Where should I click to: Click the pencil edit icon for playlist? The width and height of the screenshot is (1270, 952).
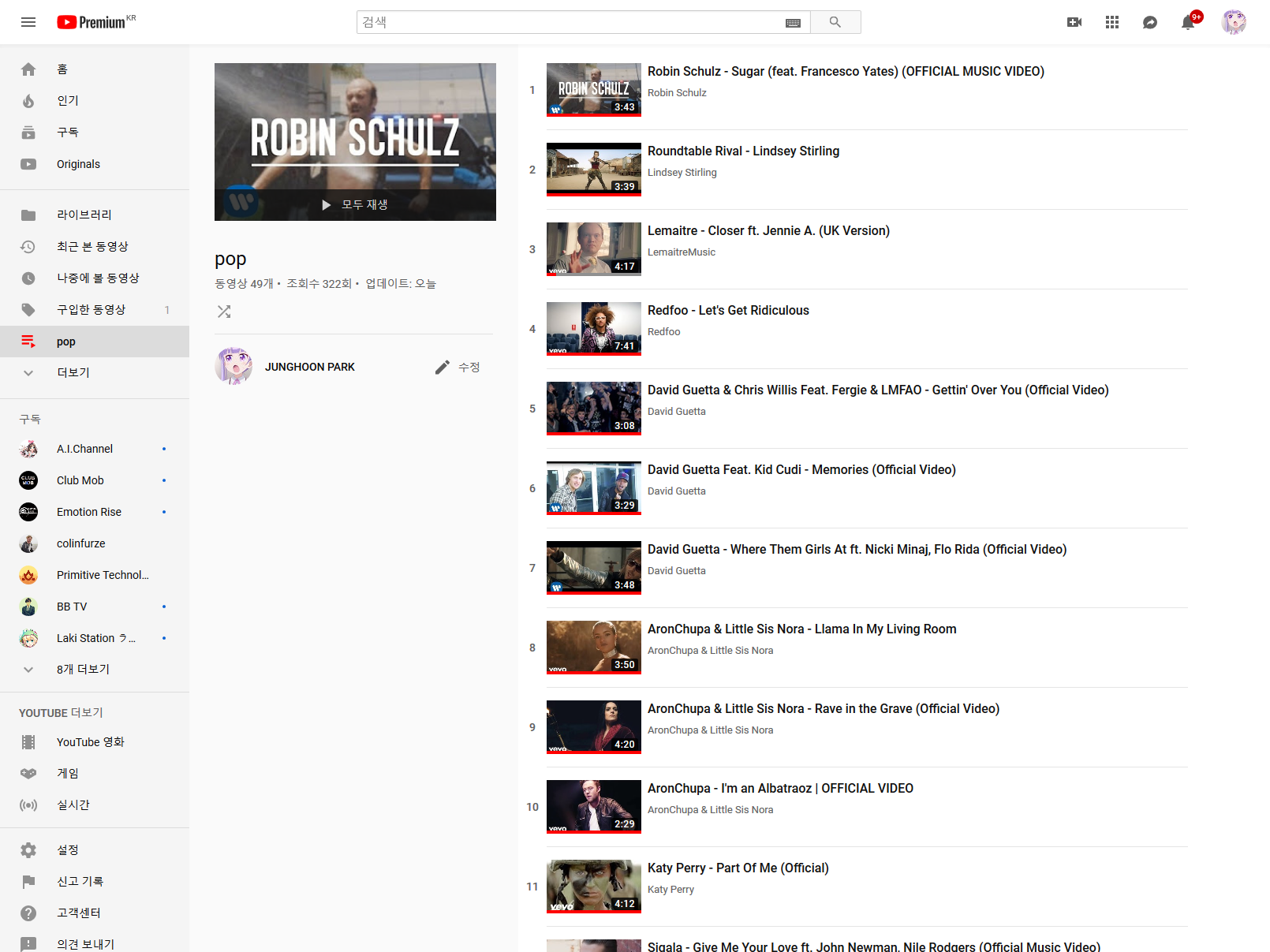tap(443, 368)
